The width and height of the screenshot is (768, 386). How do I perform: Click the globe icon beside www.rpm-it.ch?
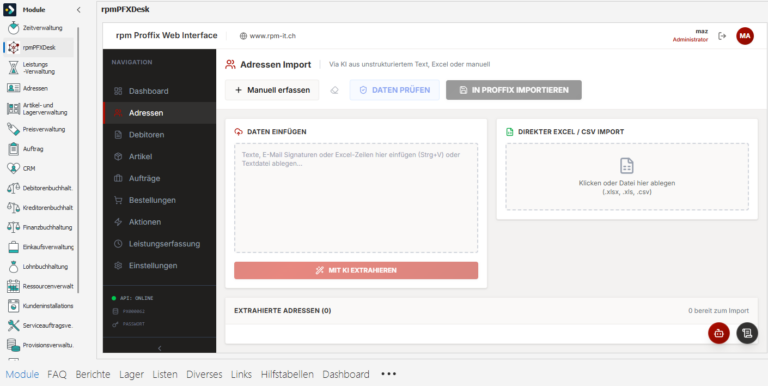point(243,36)
